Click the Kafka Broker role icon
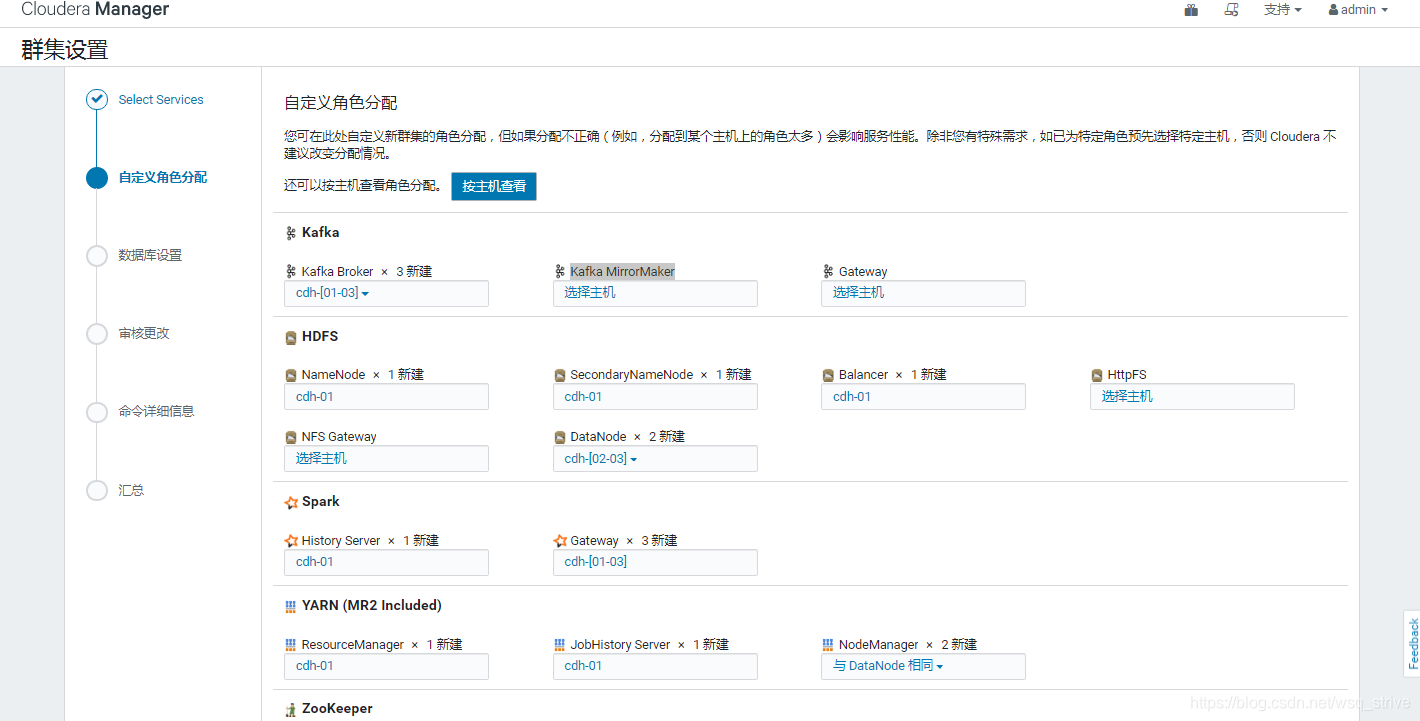Image resolution: width=1420 pixels, height=721 pixels. tap(291, 272)
